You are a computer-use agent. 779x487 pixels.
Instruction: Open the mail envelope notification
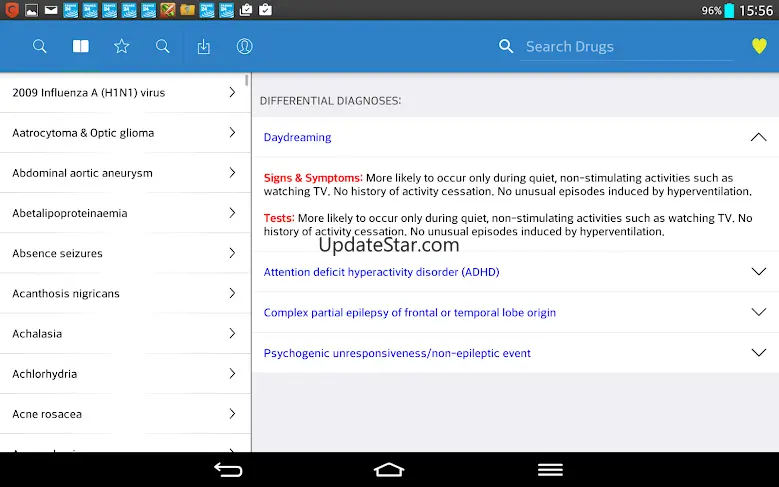51,9
